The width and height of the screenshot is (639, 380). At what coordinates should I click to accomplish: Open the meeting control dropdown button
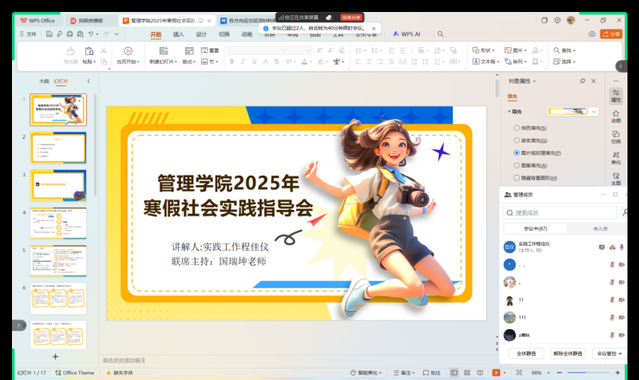pos(609,353)
